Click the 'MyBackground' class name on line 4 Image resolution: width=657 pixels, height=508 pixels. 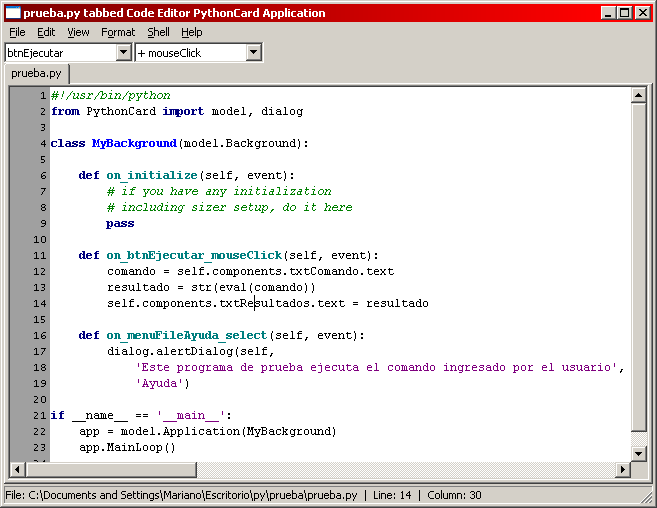point(134,143)
